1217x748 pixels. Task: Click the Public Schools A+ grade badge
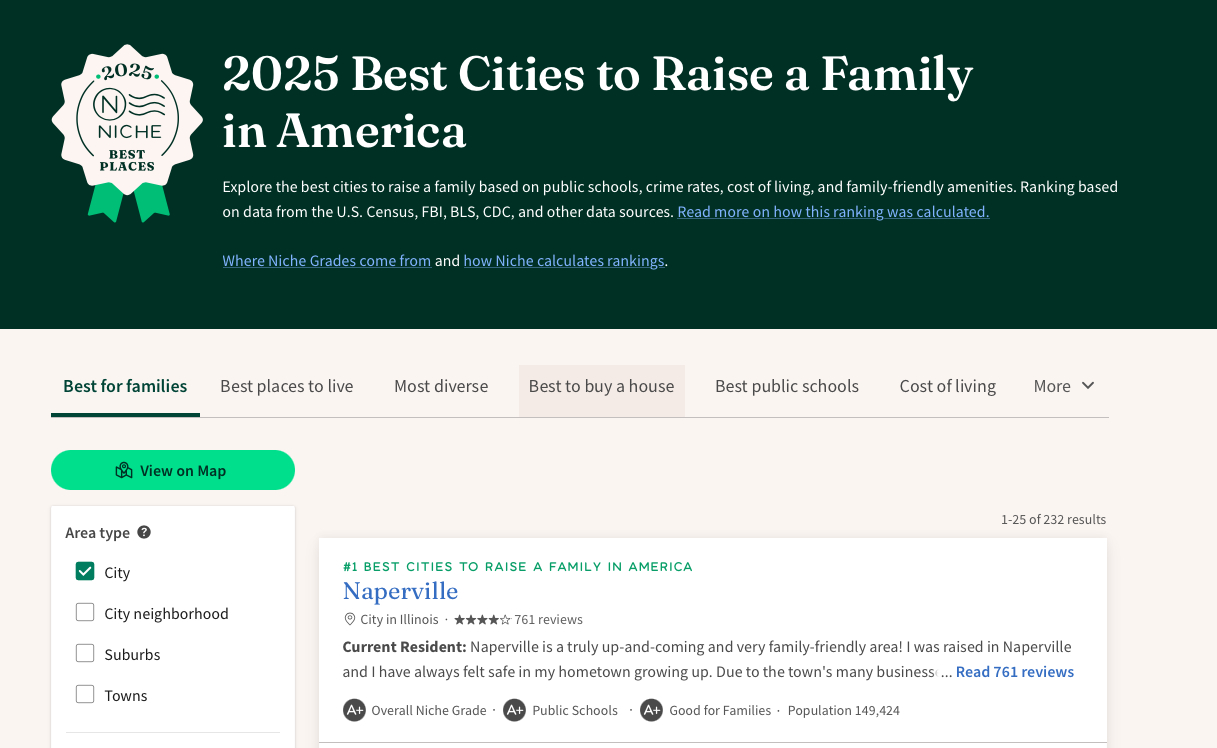point(514,710)
